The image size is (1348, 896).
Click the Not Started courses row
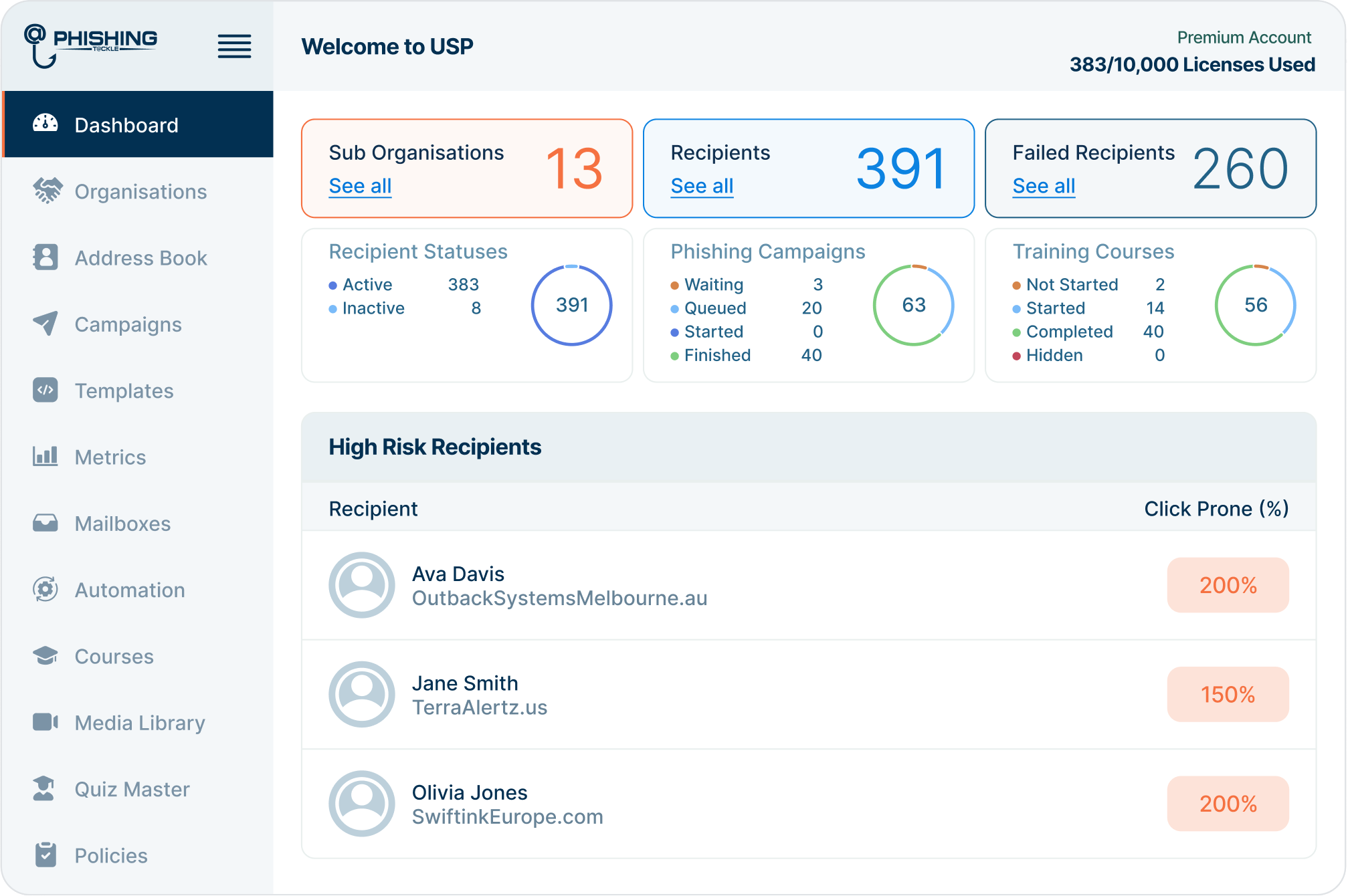click(1088, 284)
